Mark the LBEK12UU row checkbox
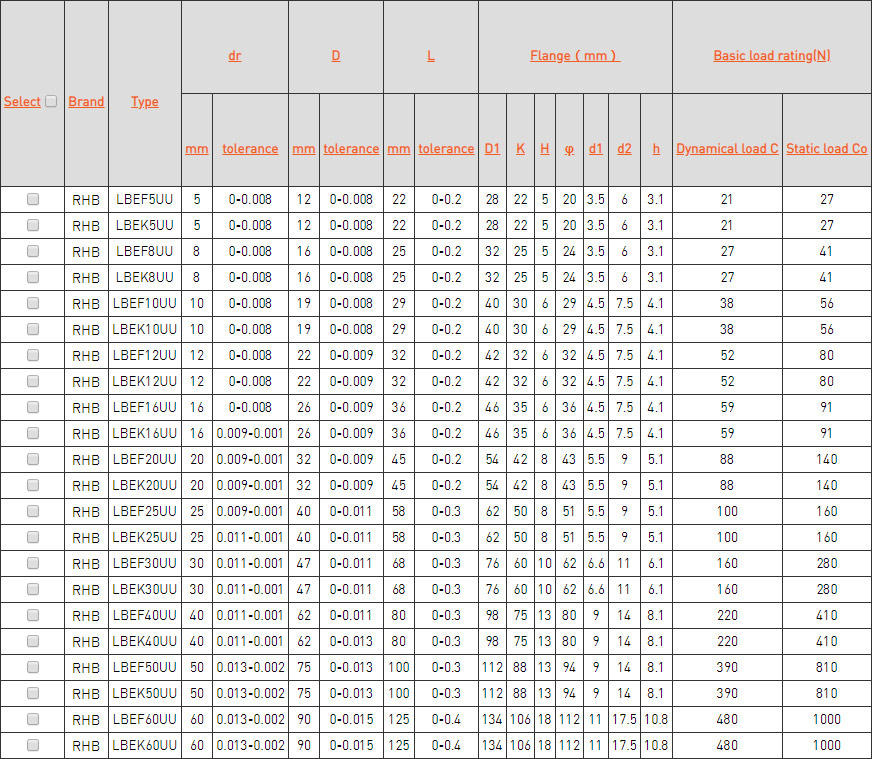 coord(33,381)
